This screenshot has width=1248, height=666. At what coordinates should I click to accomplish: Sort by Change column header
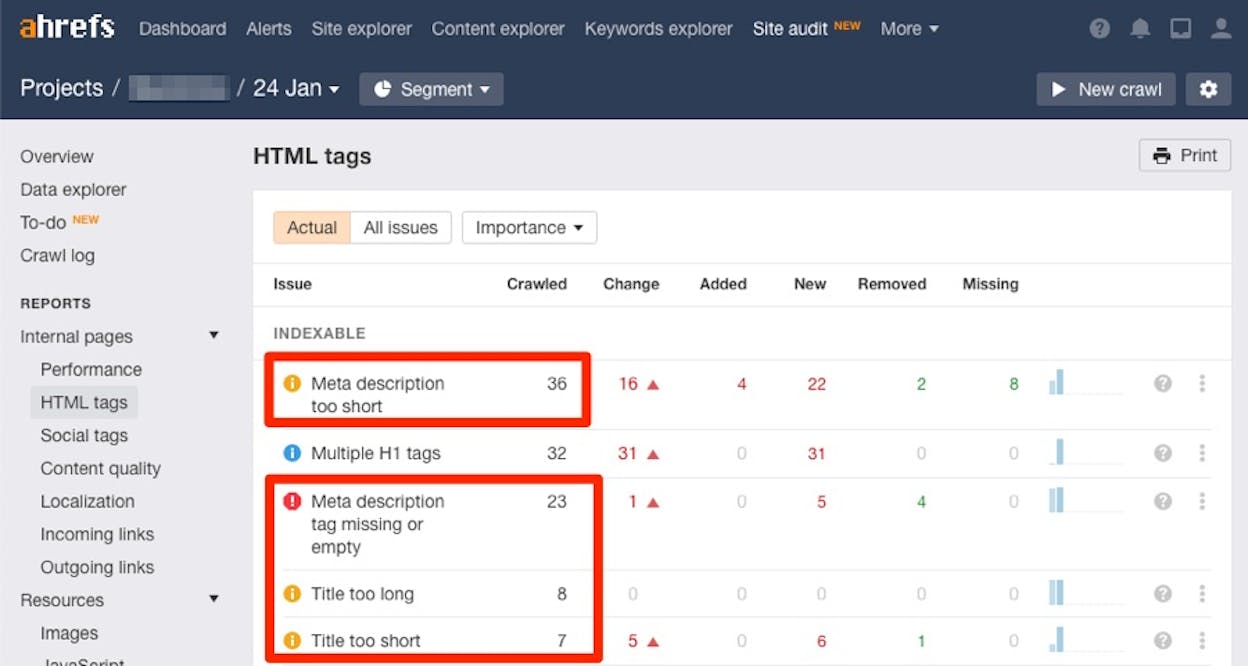point(631,284)
